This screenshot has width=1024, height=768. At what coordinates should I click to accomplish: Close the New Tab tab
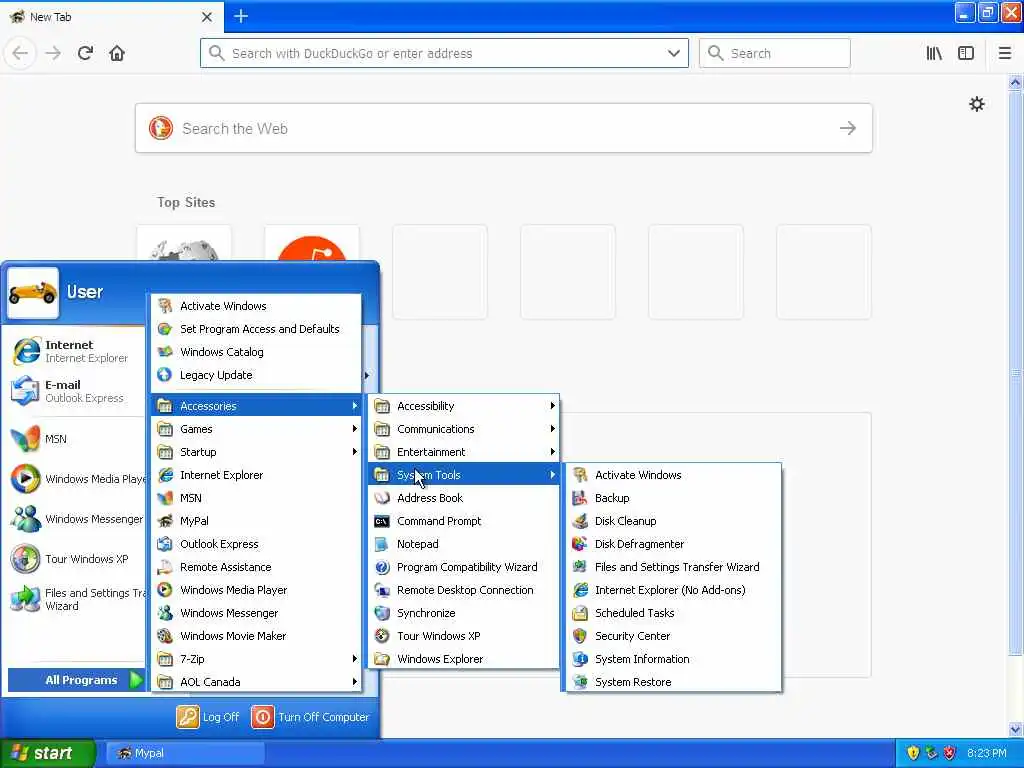pos(207,17)
